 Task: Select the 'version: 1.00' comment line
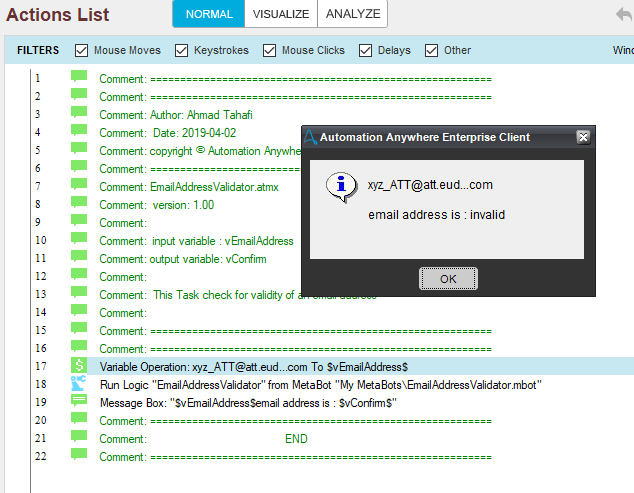tap(156, 205)
